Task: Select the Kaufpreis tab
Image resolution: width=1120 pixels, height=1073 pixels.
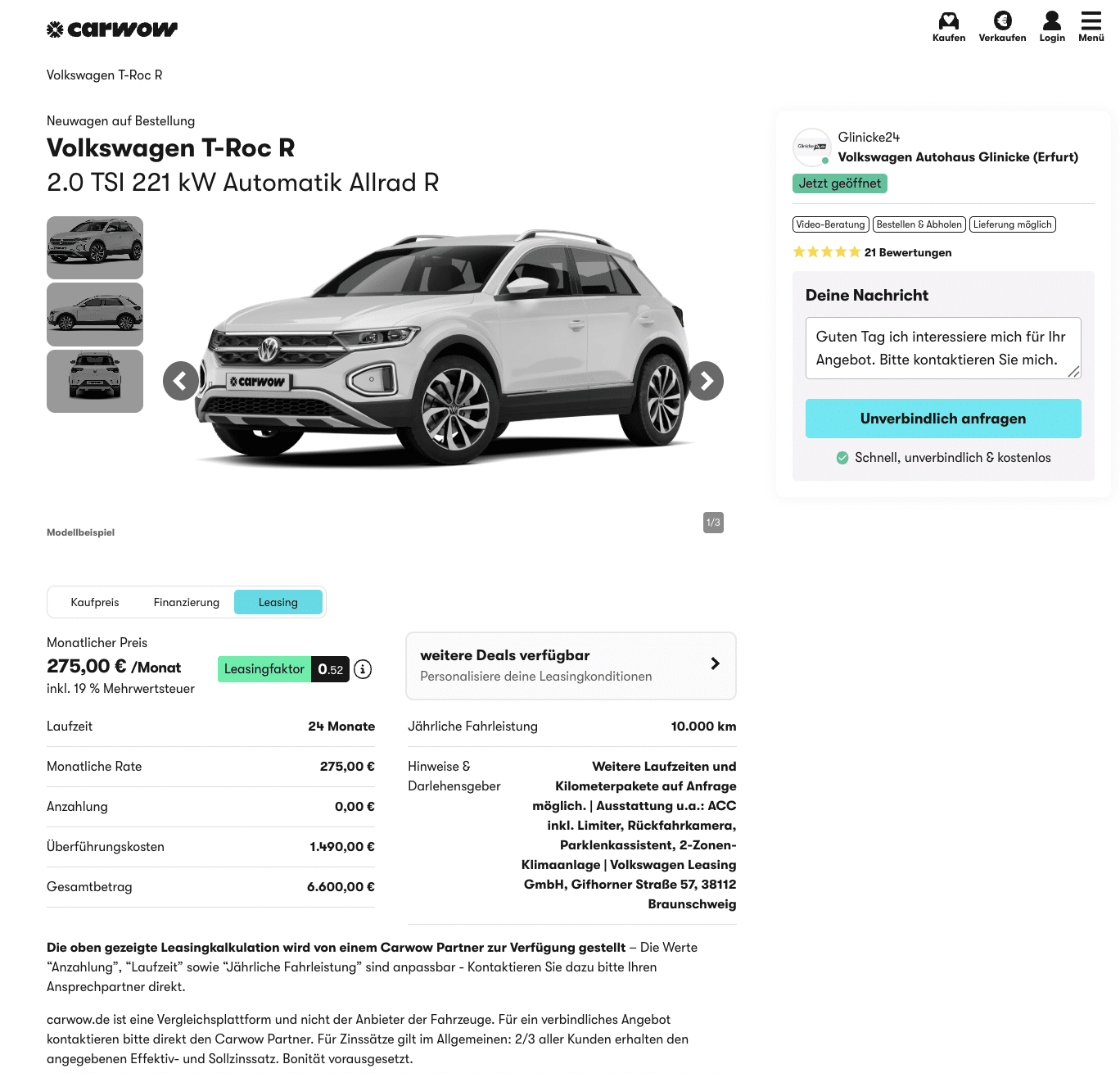Action: (x=95, y=602)
